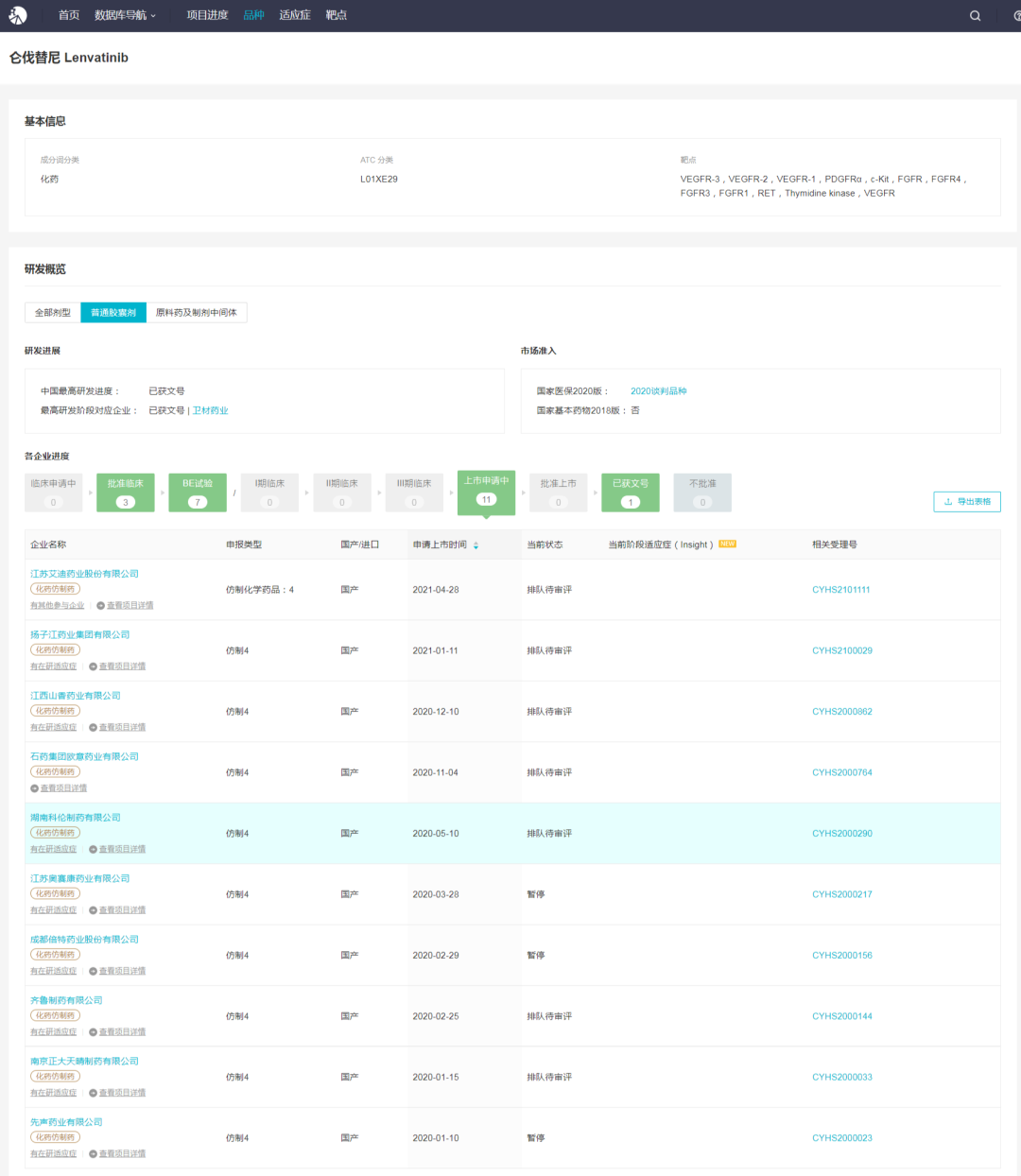1021x1176 pixels.
Task: Open search via the magnifier icon
Action: coord(975,15)
